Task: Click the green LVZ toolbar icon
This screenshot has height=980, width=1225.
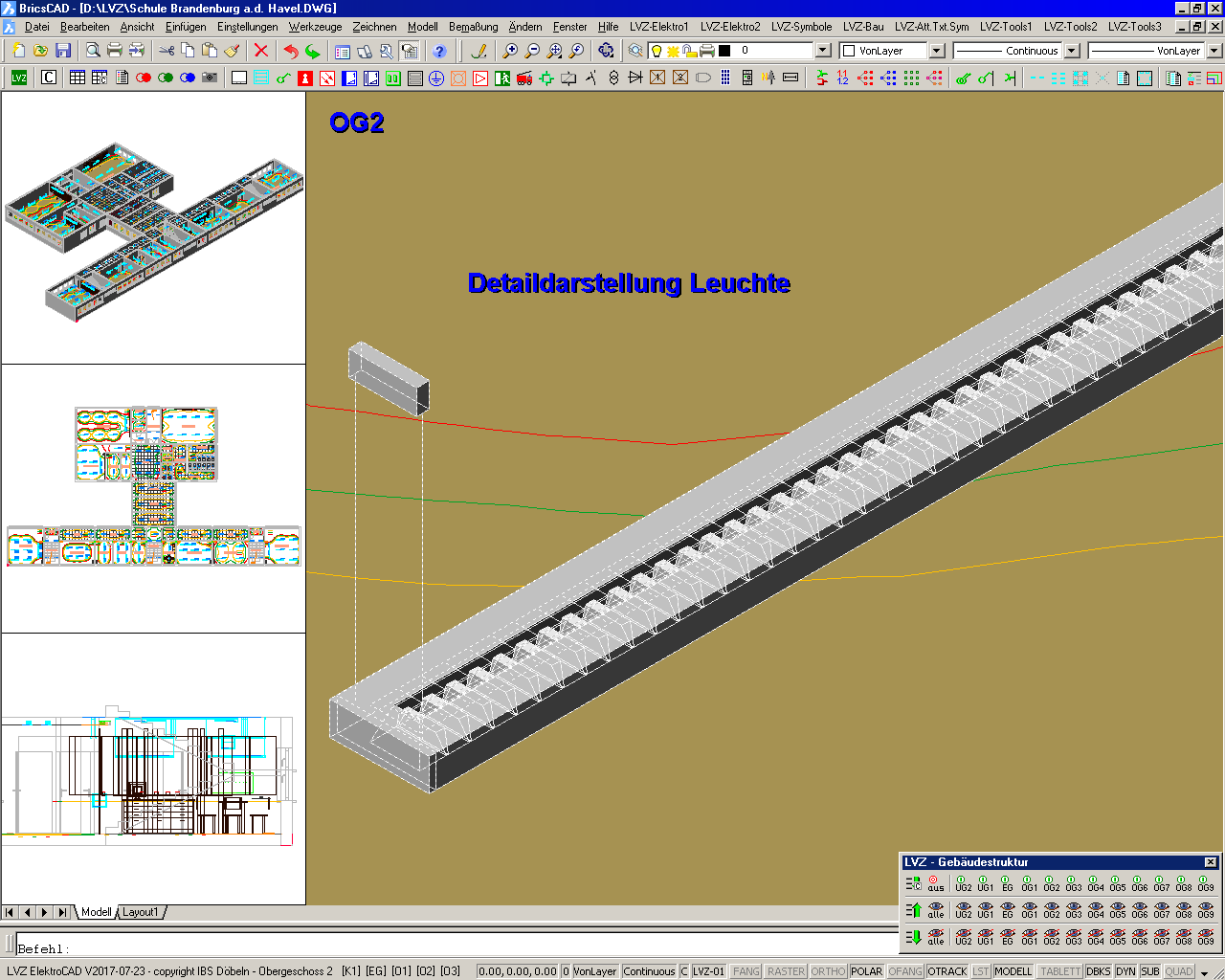Action: pos(19,78)
